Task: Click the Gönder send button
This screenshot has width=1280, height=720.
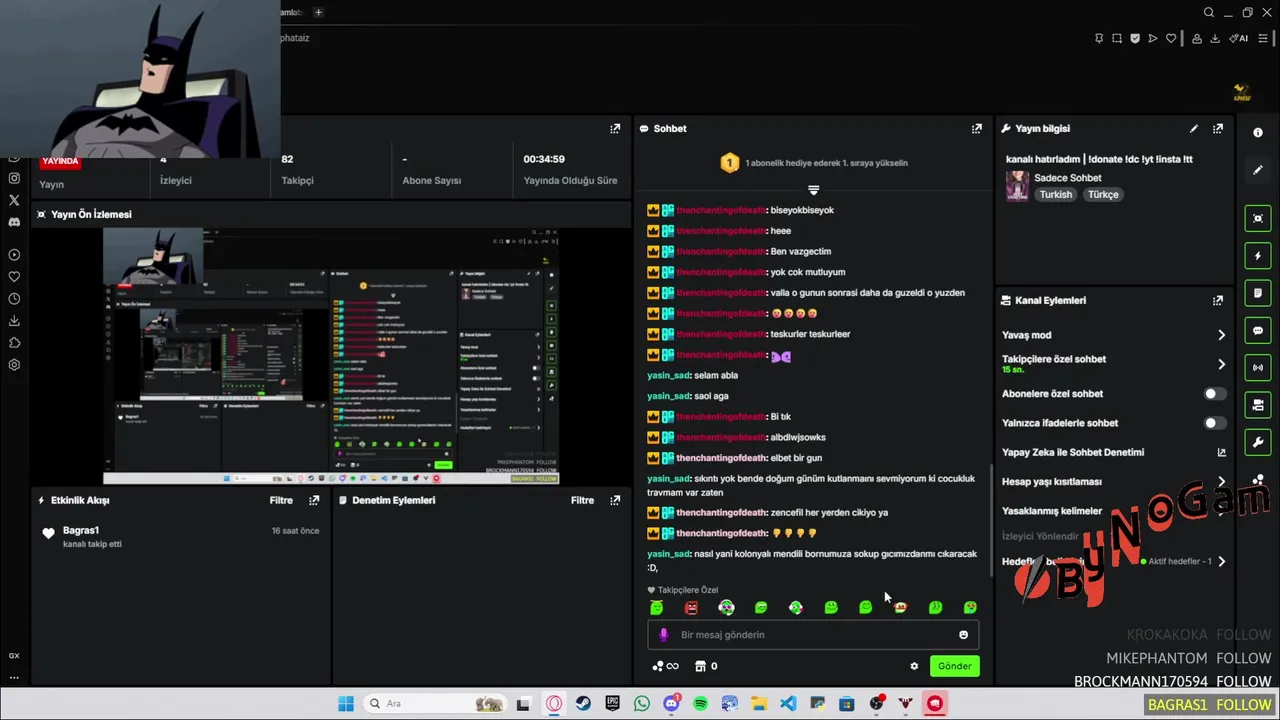Action: (x=954, y=666)
